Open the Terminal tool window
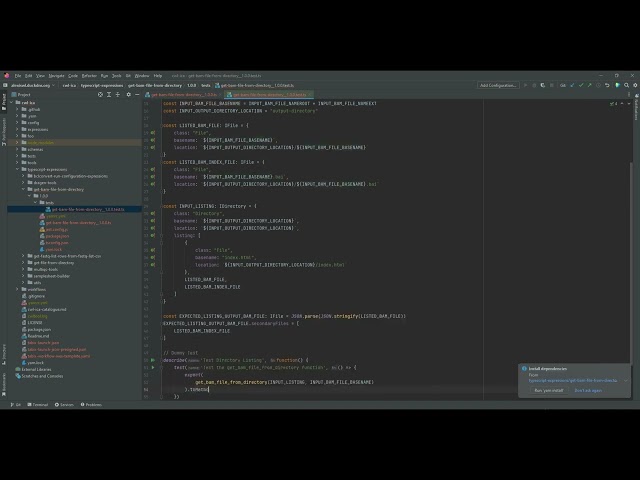The image size is (640, 480). coord(38,405)
